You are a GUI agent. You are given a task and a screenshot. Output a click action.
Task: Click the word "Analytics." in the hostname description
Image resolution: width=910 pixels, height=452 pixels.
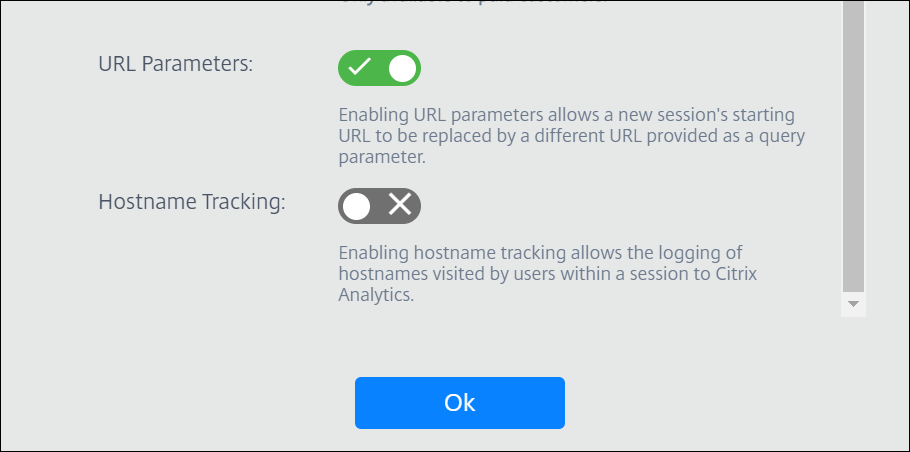coord(375,296)
